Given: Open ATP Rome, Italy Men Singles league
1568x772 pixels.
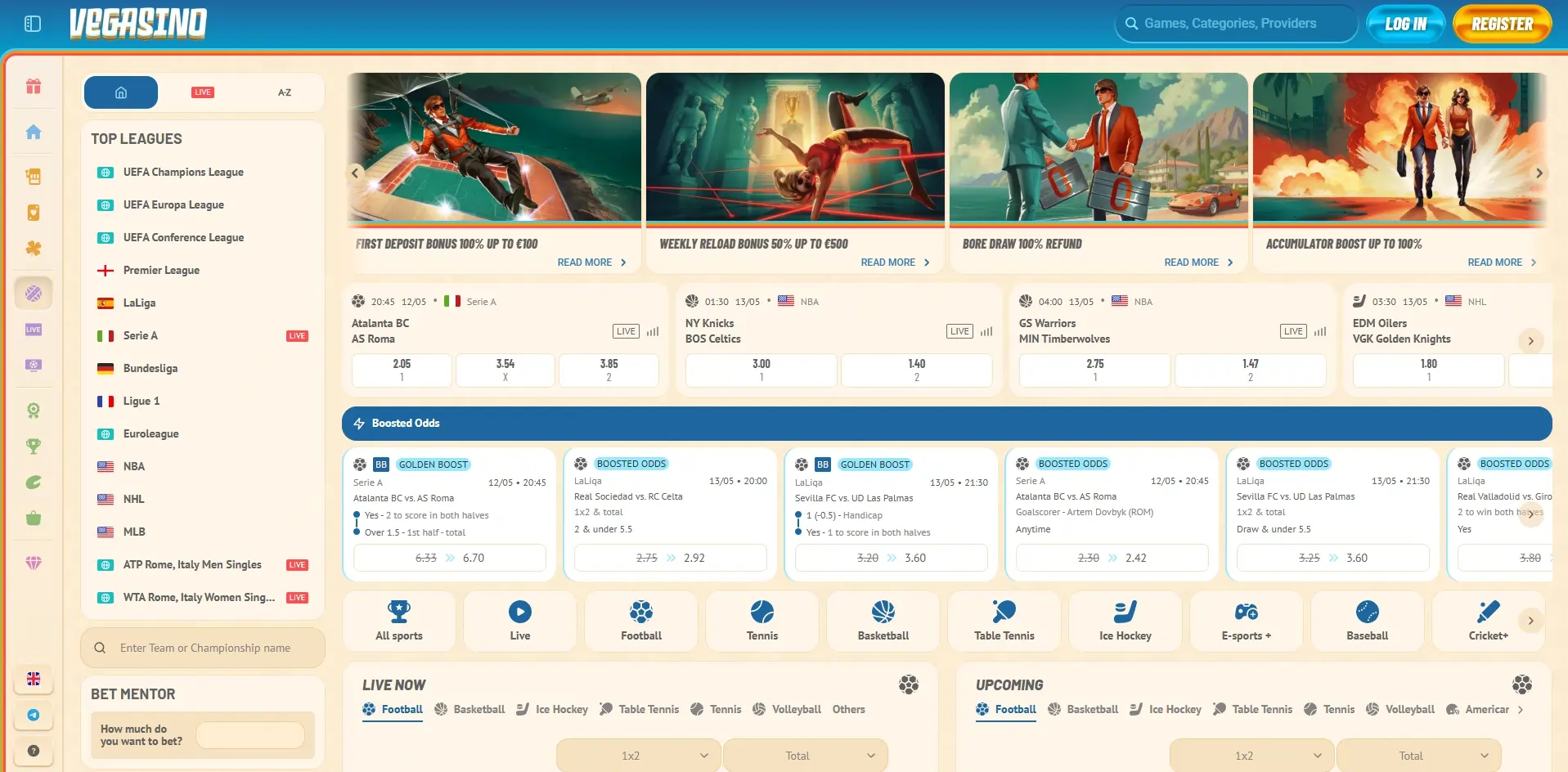Looking at the screenshot, I should pyautogui.click(x=203, y=564).
